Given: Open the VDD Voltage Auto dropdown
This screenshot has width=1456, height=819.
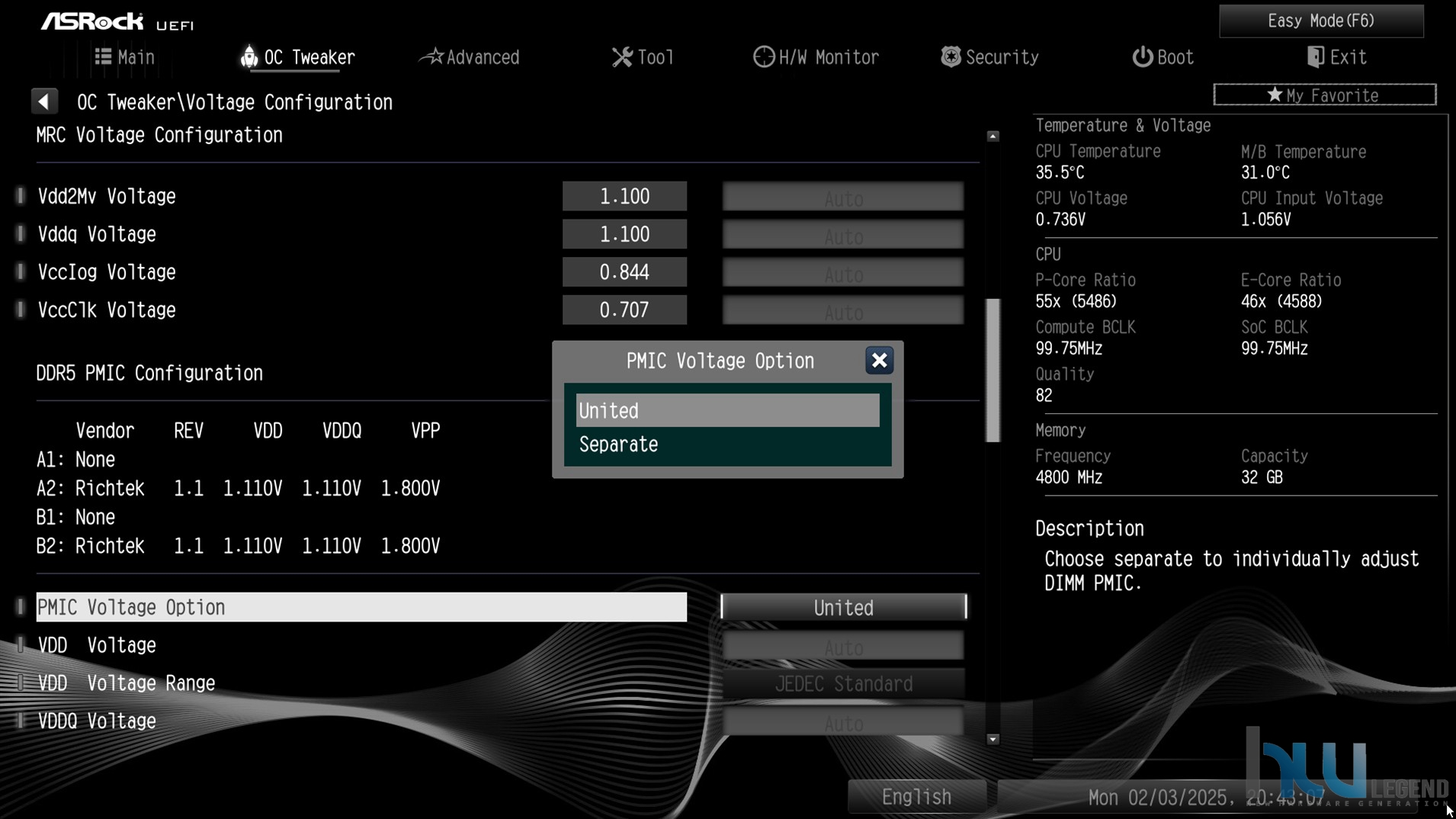Looking at the screenshot, I should coord(843,646).
